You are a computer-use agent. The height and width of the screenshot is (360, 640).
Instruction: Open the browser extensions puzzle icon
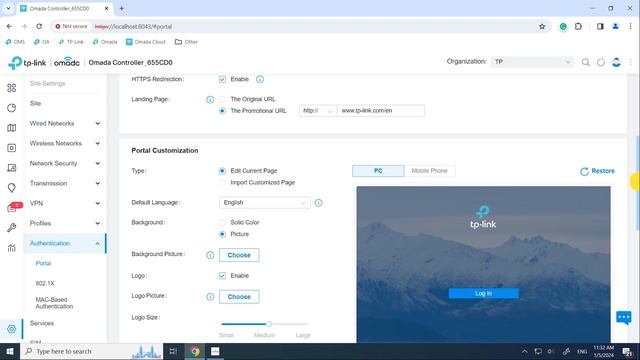578,27
